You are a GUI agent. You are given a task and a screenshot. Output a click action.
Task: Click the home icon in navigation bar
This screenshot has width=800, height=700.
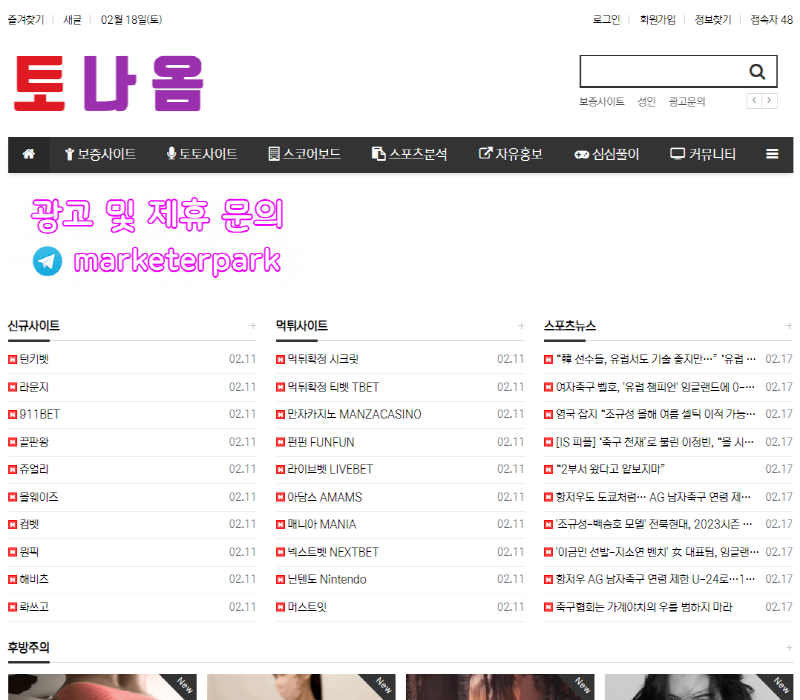click(x=29, y=154)
